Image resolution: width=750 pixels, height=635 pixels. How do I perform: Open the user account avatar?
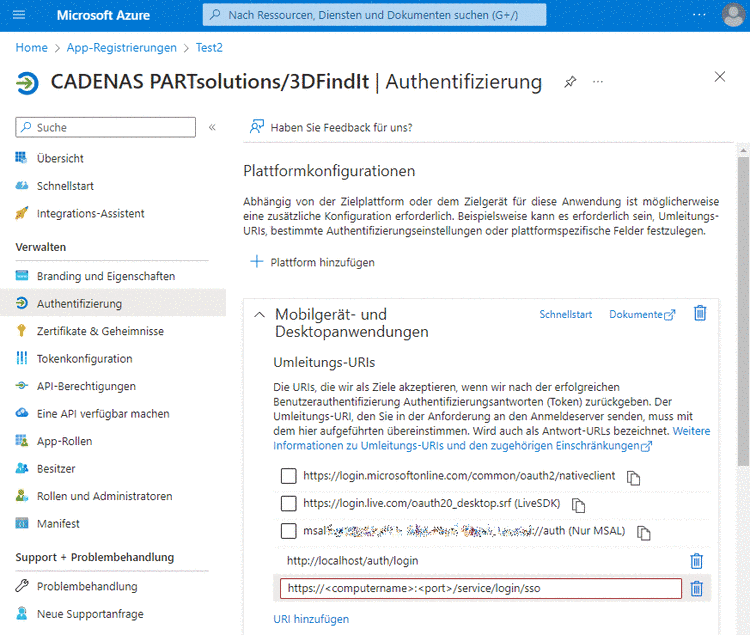tap(733, 15)
